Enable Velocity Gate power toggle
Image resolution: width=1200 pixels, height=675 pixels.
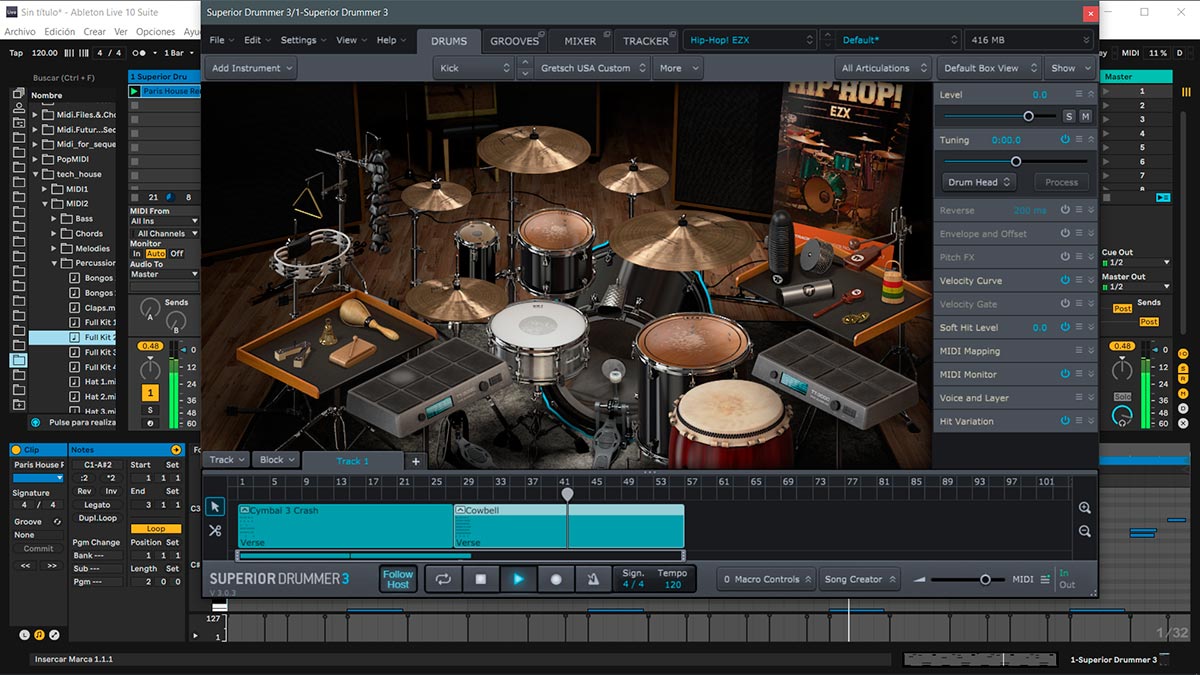pyautogui.click(x=1065, y=304)
